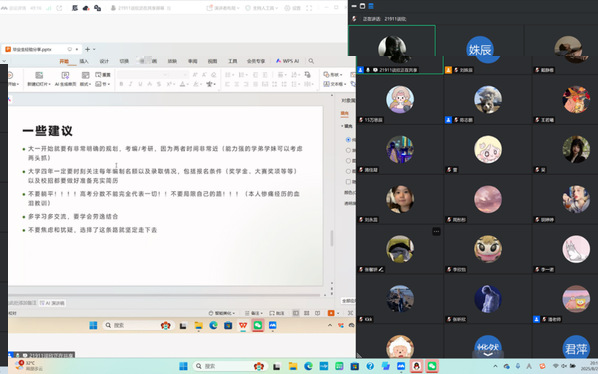598x374 pixels.
Task: Underline text with the U icon
Action: tap(140, 84)
